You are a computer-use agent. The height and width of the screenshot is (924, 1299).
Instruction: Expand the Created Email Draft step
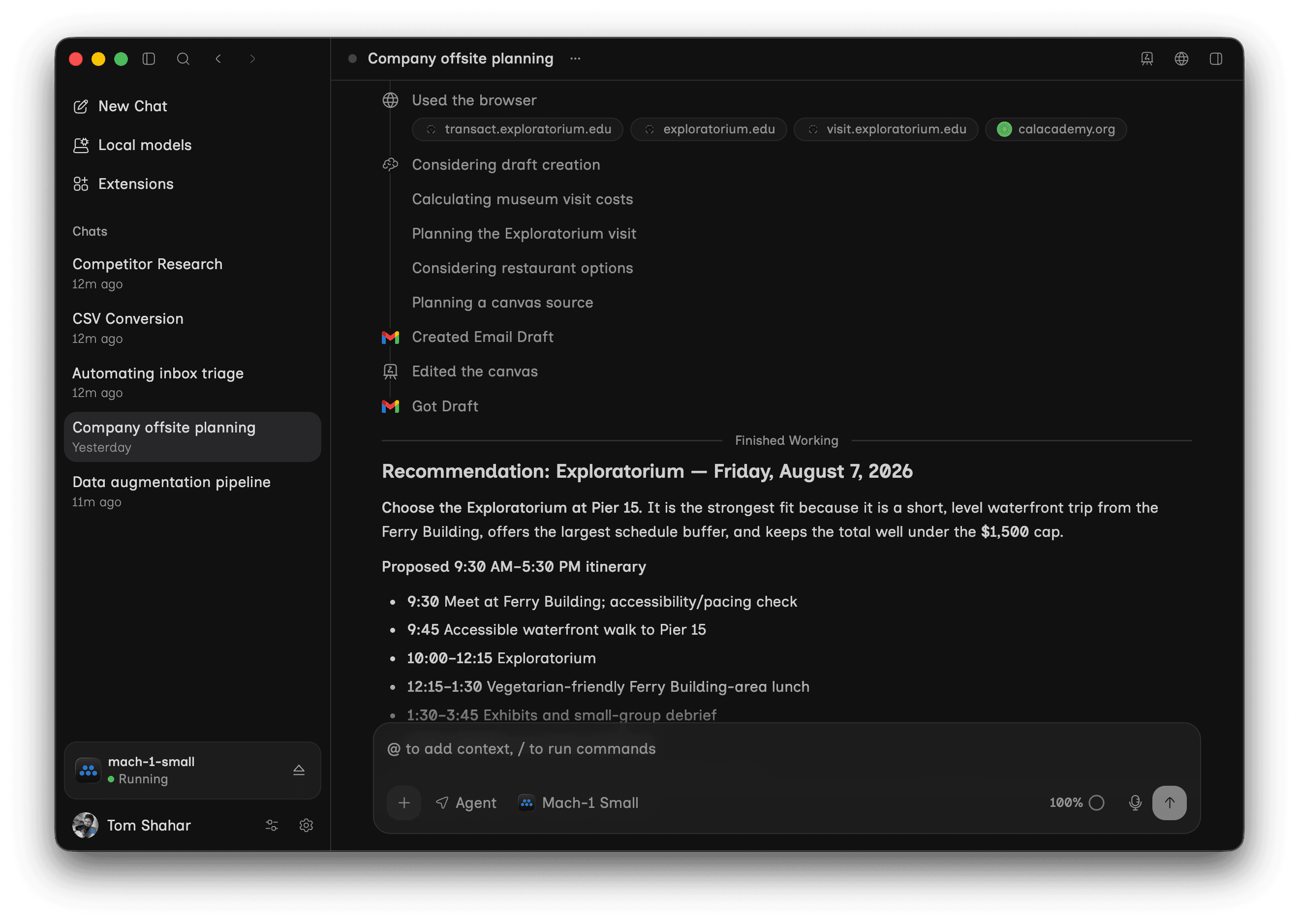[483, 337]
